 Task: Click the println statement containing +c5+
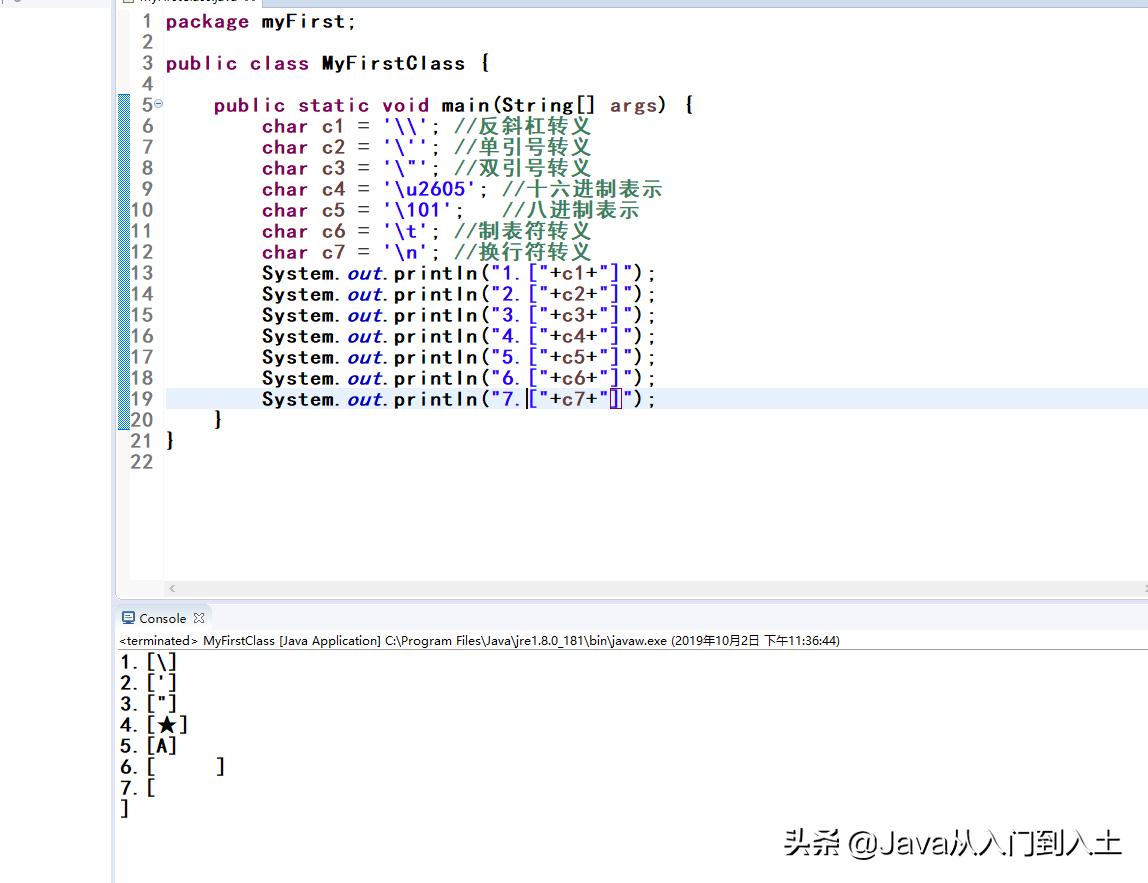[458, 358]
